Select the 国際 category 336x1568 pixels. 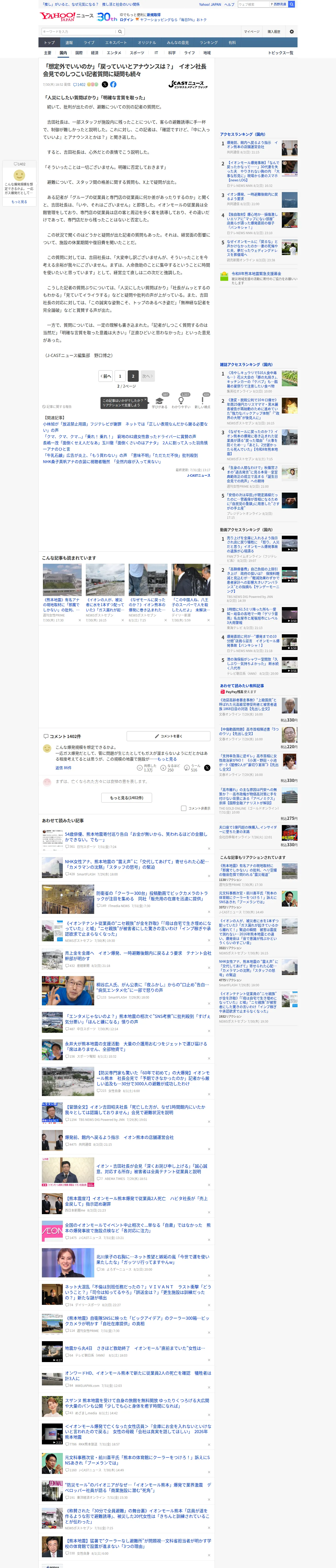click(79, 53)
